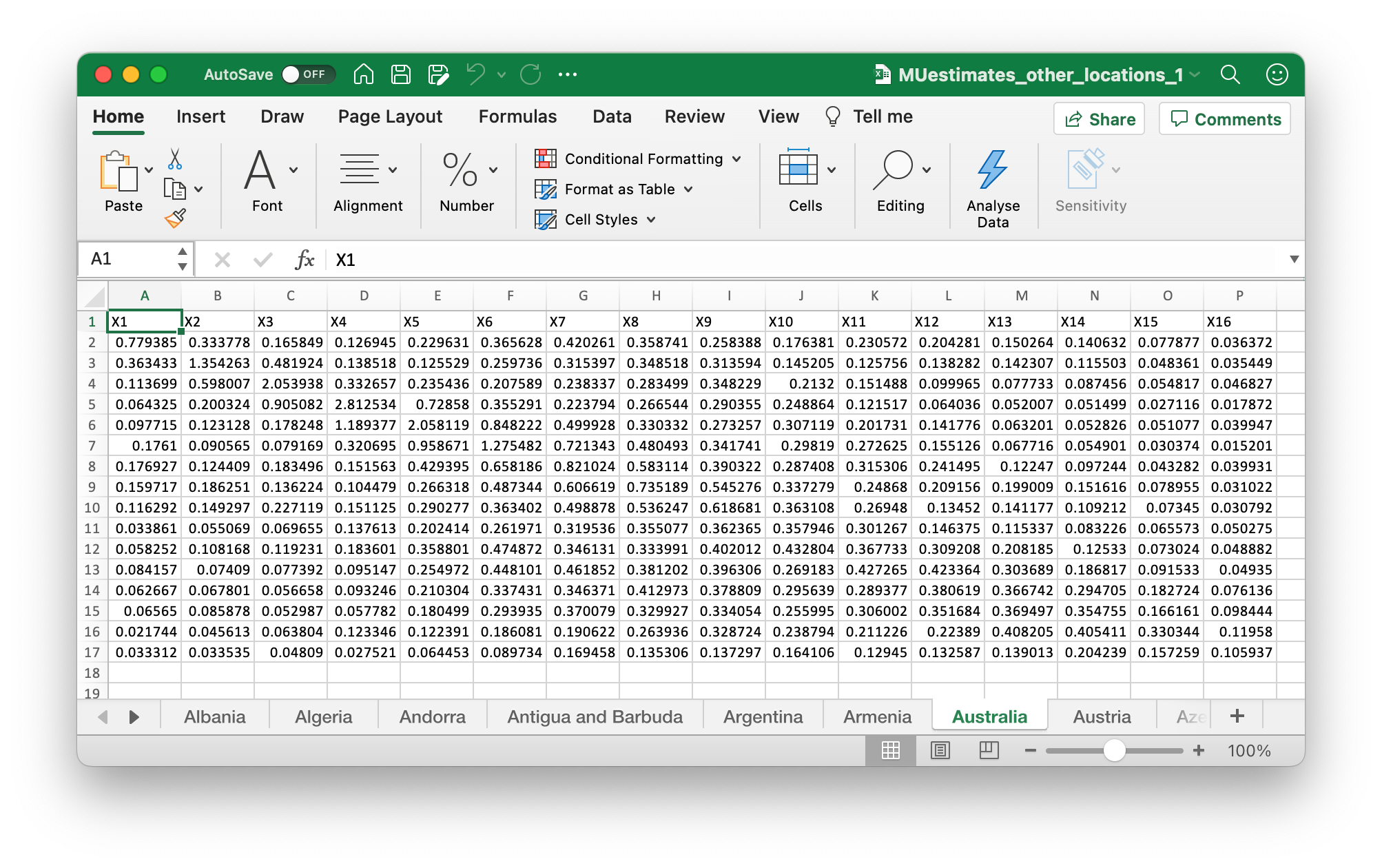Switch to Page Layout view button
The width and height of the screenshot is (1382, 868).
[x=940, y=750]
